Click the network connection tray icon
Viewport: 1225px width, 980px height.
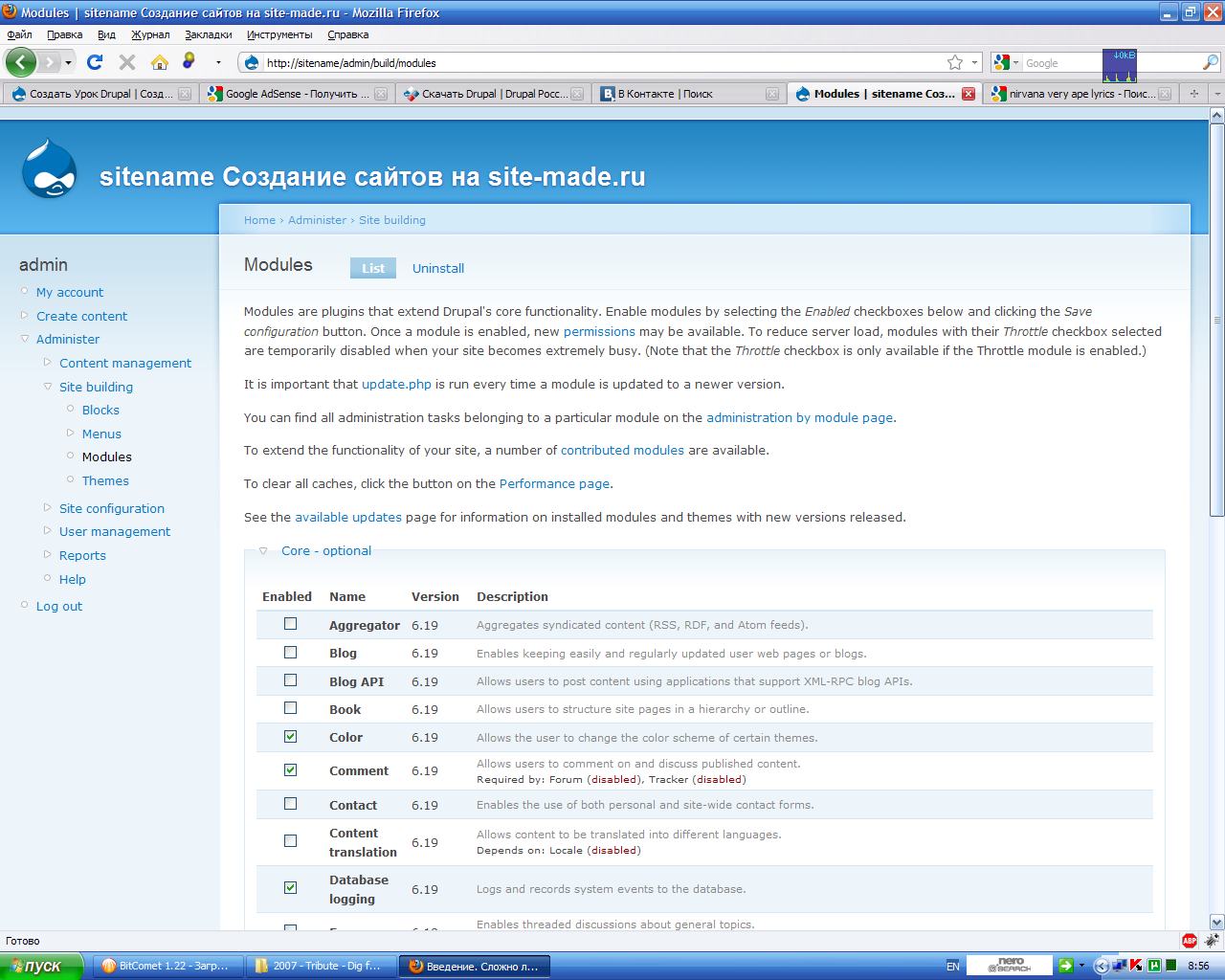coord(1119,966)
